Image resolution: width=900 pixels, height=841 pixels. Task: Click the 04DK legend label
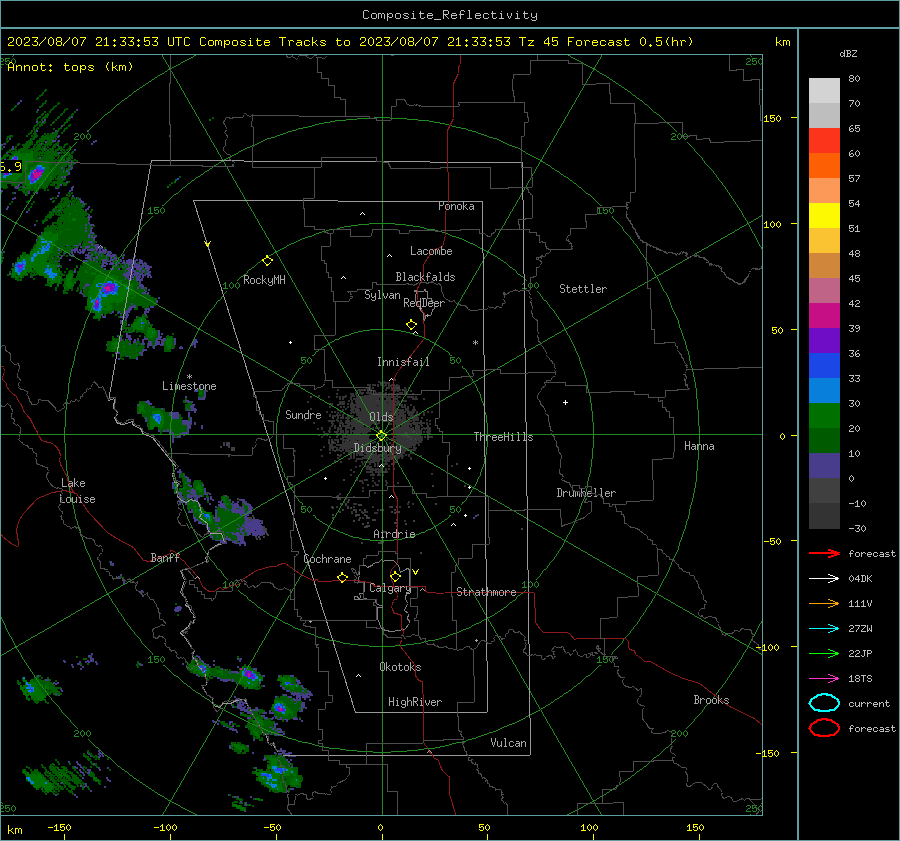[x=860, y=579]
